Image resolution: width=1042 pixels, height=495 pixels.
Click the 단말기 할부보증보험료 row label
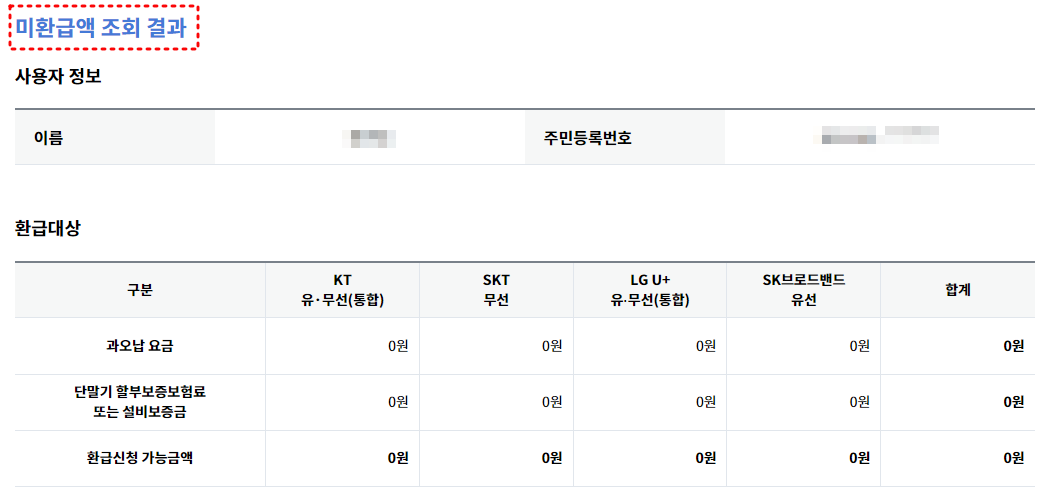(140, 402)
